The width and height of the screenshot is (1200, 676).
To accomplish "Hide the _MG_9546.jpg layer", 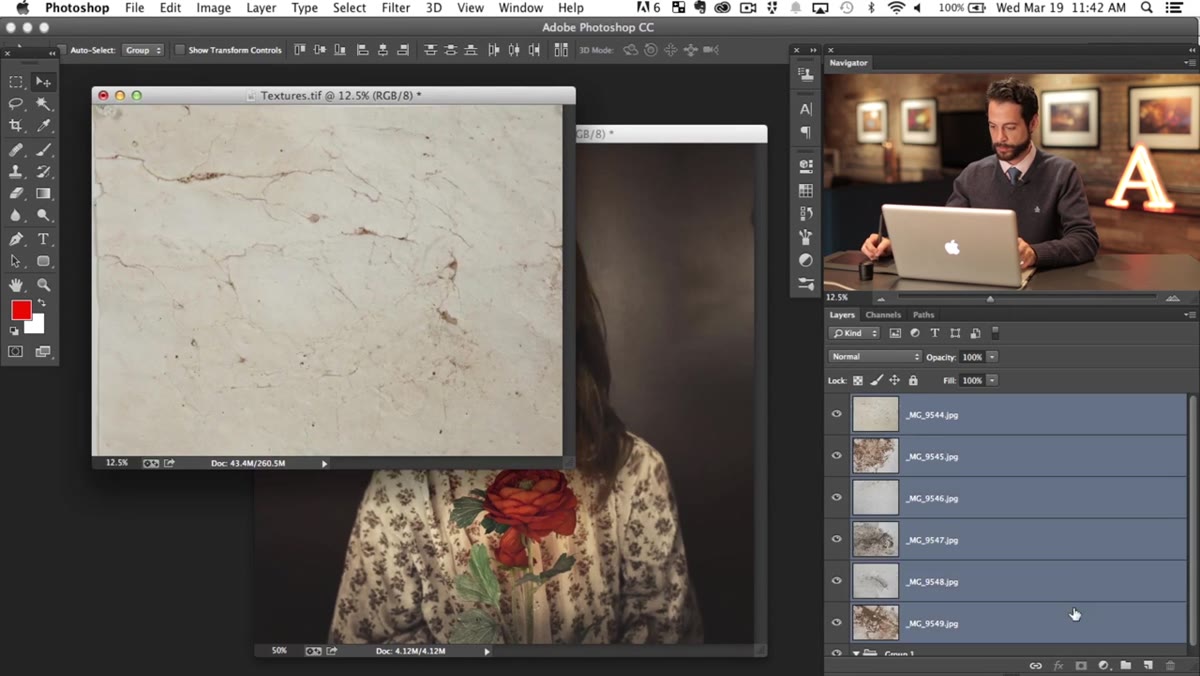I will click(837, 498).
